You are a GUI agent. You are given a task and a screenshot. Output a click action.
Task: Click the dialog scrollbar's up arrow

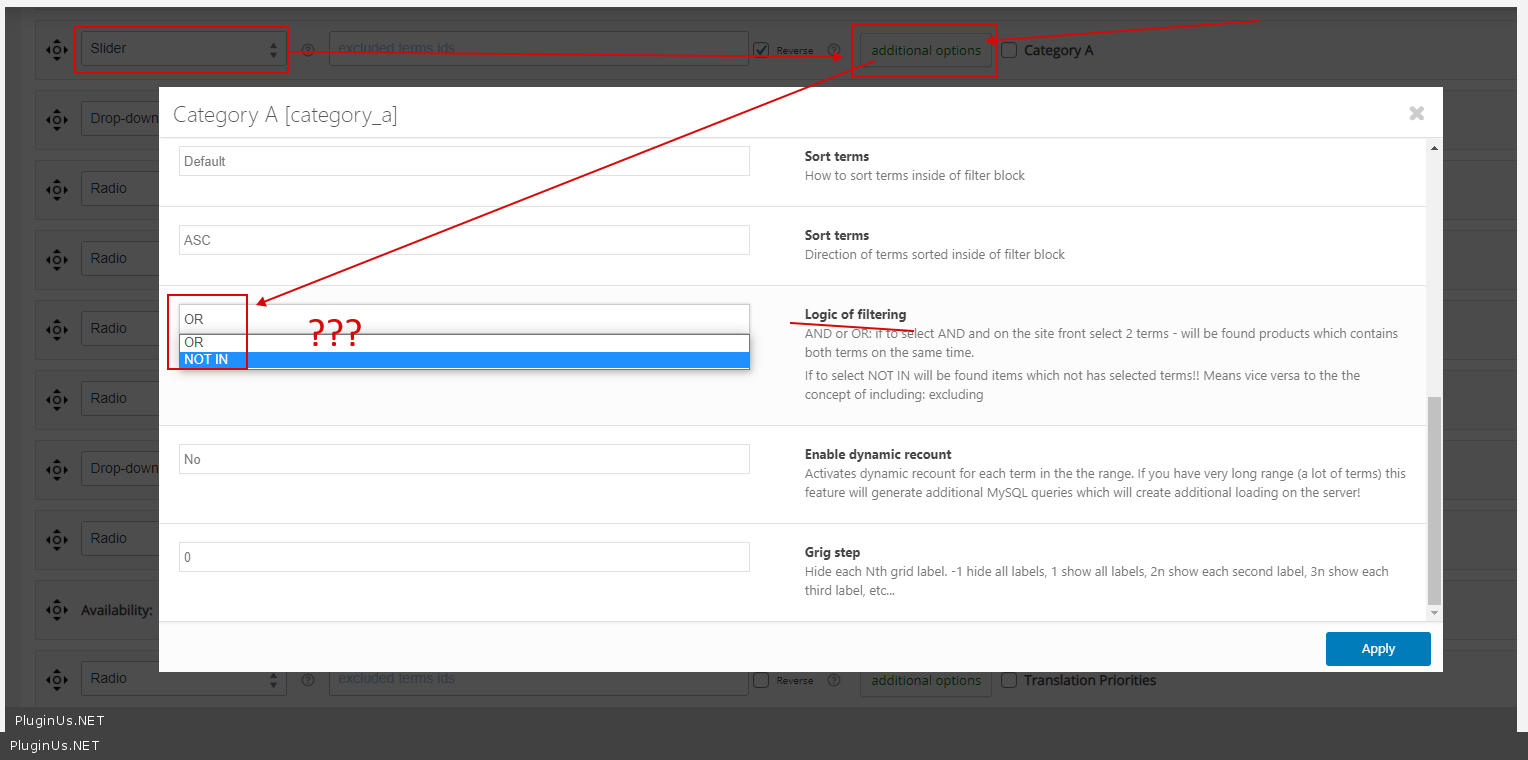coord(1434,148)
